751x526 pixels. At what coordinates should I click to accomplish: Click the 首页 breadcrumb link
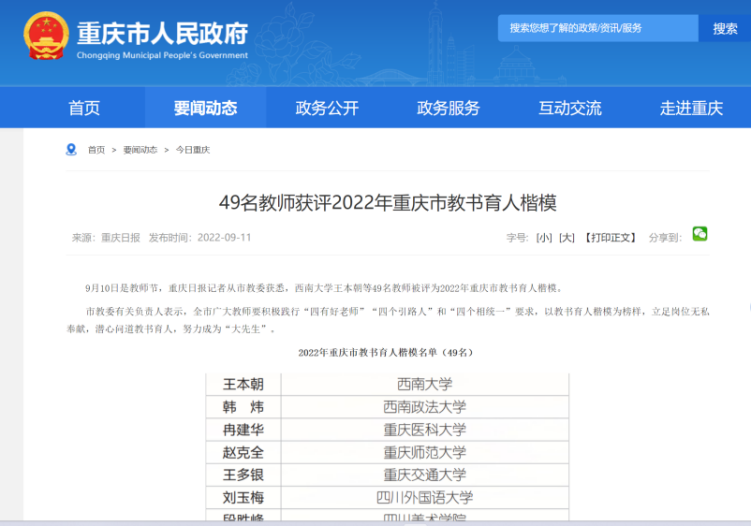tap(96, 150)
